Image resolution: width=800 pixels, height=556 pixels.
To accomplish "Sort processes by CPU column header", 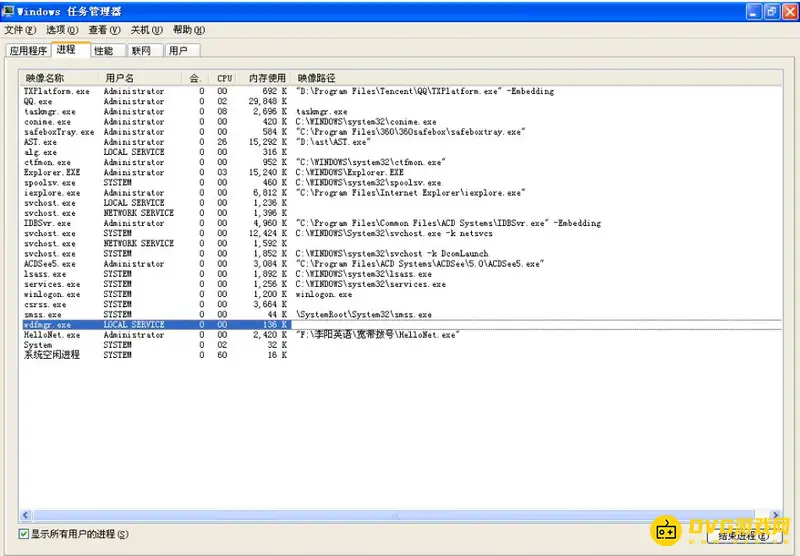I will point(225,78).
